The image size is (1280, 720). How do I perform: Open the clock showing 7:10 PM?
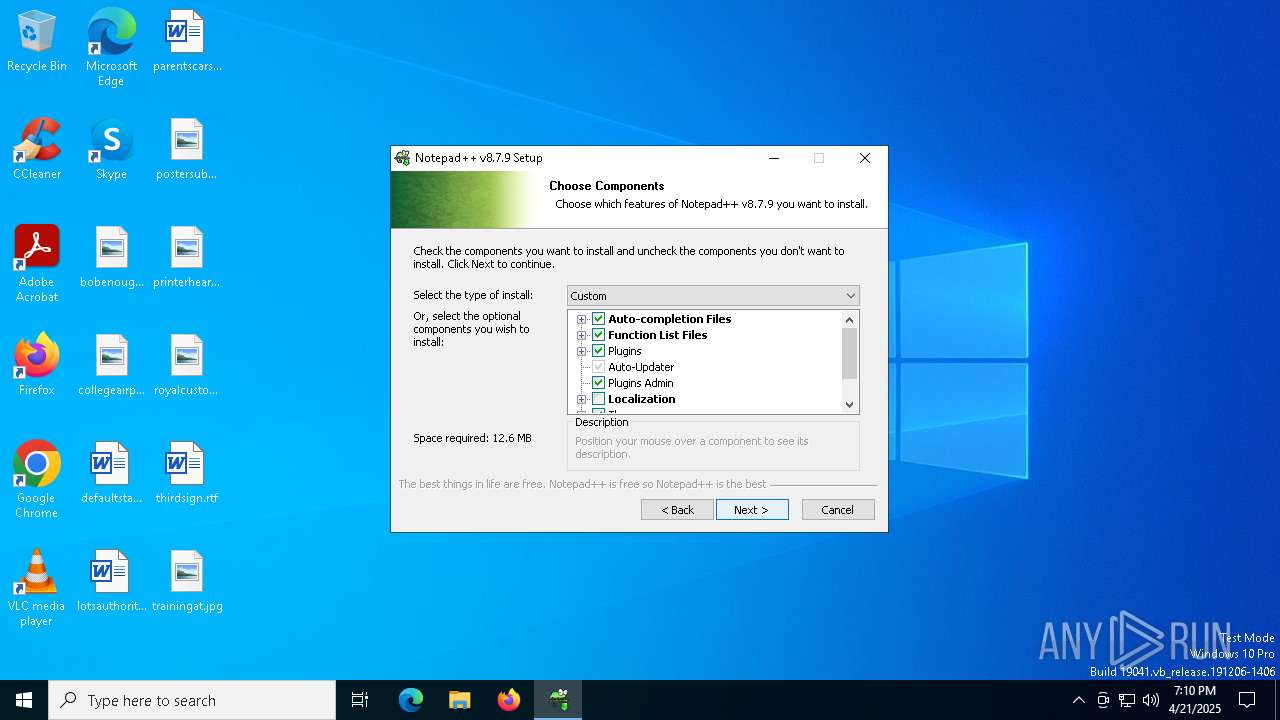point(1195,700)
